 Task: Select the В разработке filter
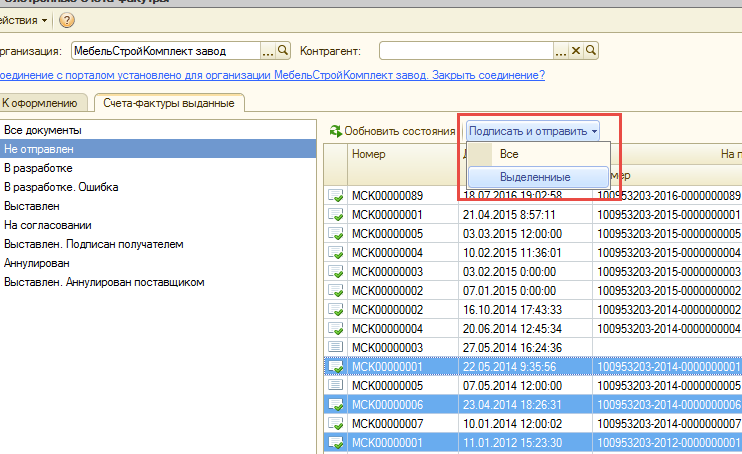pyautogui.click(x=158, y=168)
